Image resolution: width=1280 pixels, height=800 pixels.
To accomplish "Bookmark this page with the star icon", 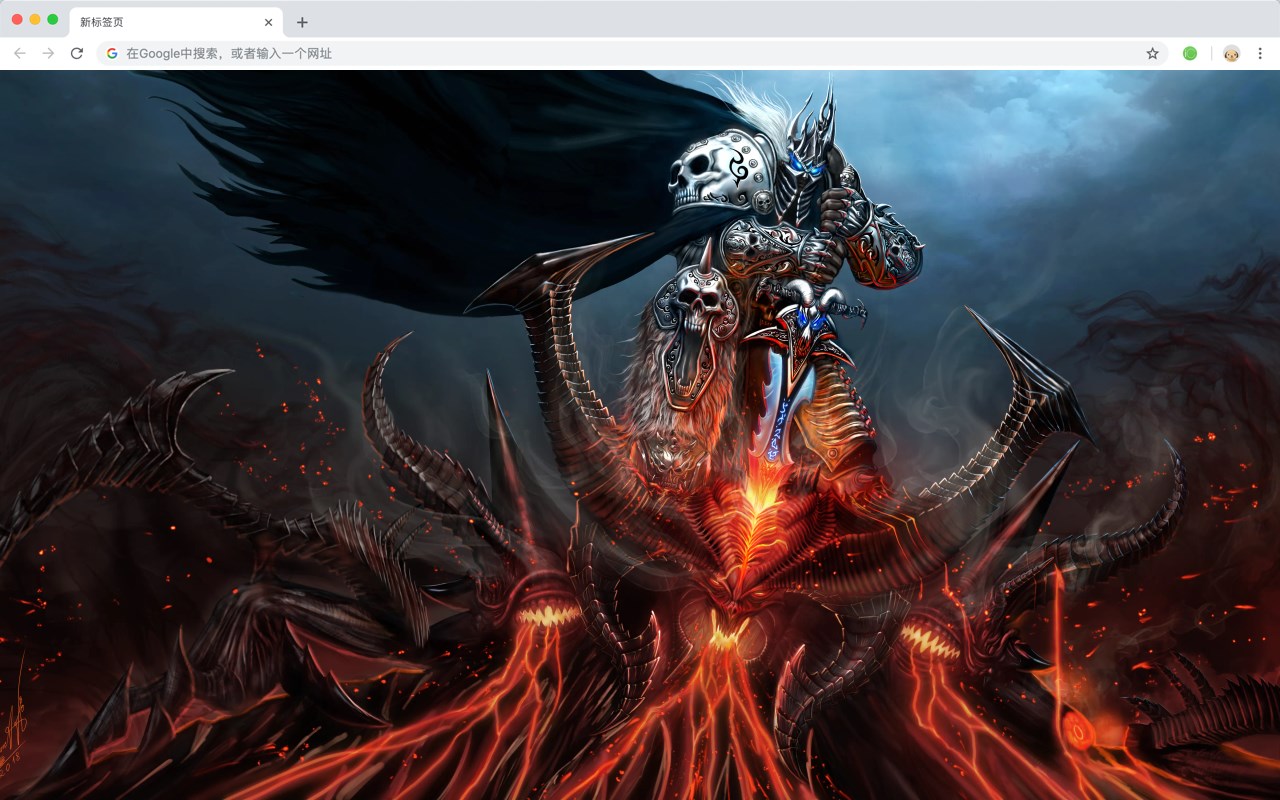I will click(1152, 53).
